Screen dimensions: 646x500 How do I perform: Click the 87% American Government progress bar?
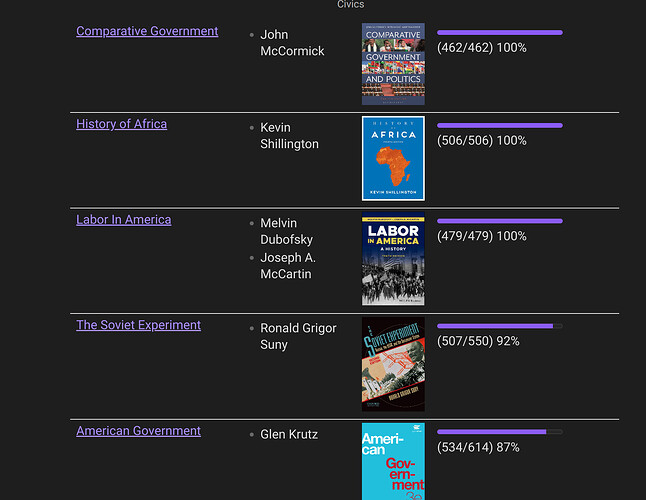pyautogui.click(x=499, y=432)
